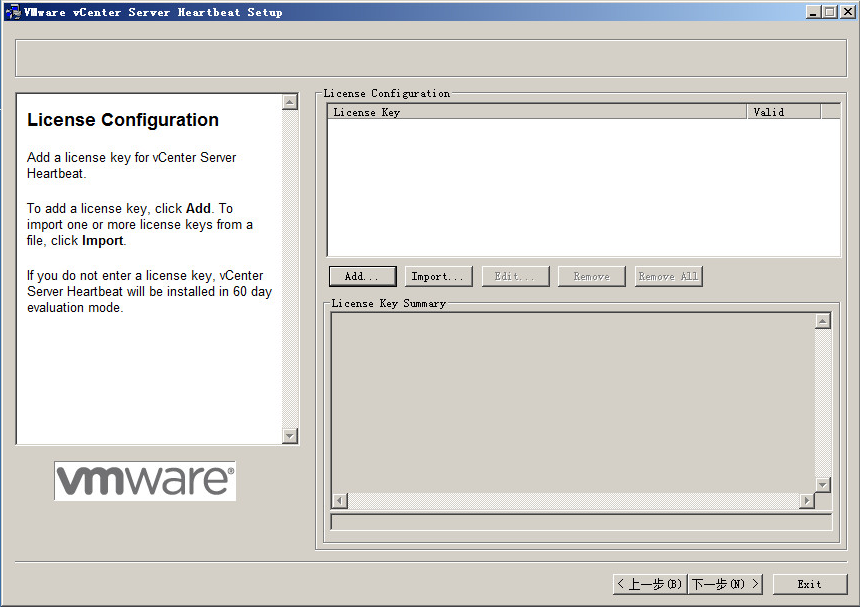860x607 pixels.
Task: Click the horizontal scrollbar track in Summary
Action: pos(573,500)
